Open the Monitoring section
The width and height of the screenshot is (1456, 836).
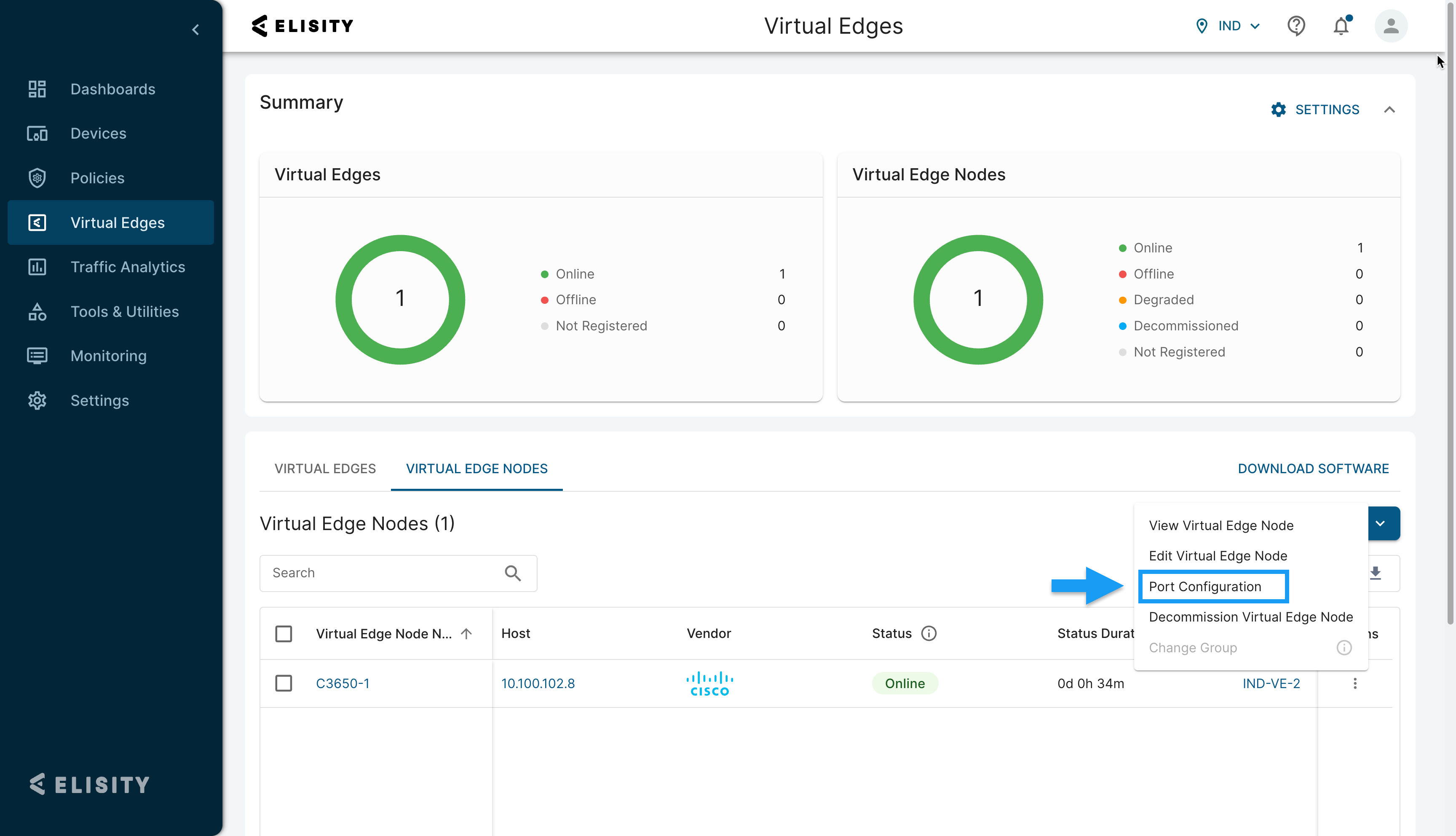coord(108,356)
